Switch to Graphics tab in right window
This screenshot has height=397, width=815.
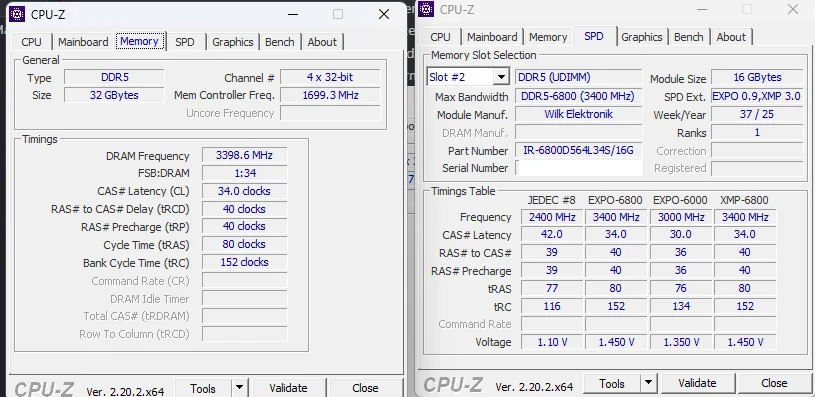[641, 37]
